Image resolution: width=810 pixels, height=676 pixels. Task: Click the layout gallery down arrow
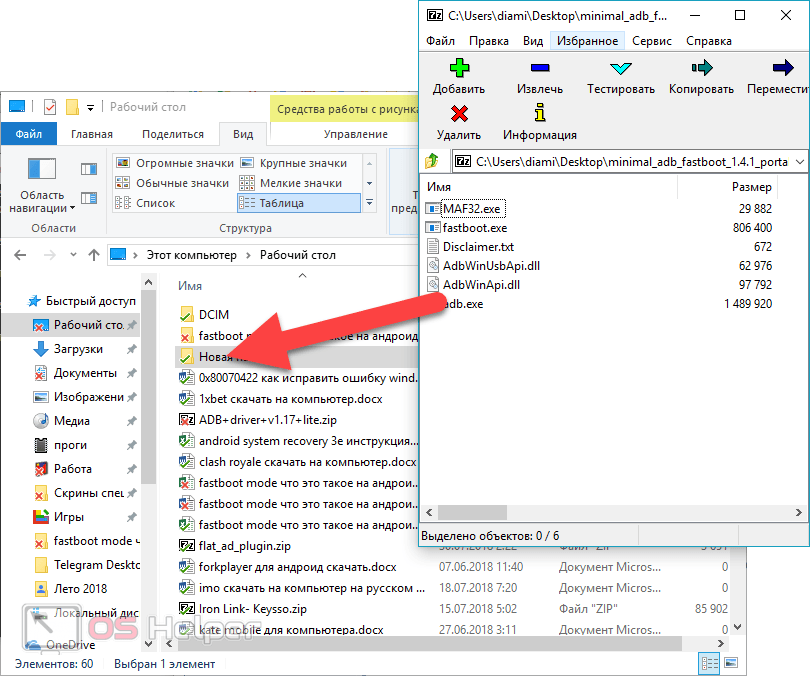pyautogui.click(x=369, y=183)
